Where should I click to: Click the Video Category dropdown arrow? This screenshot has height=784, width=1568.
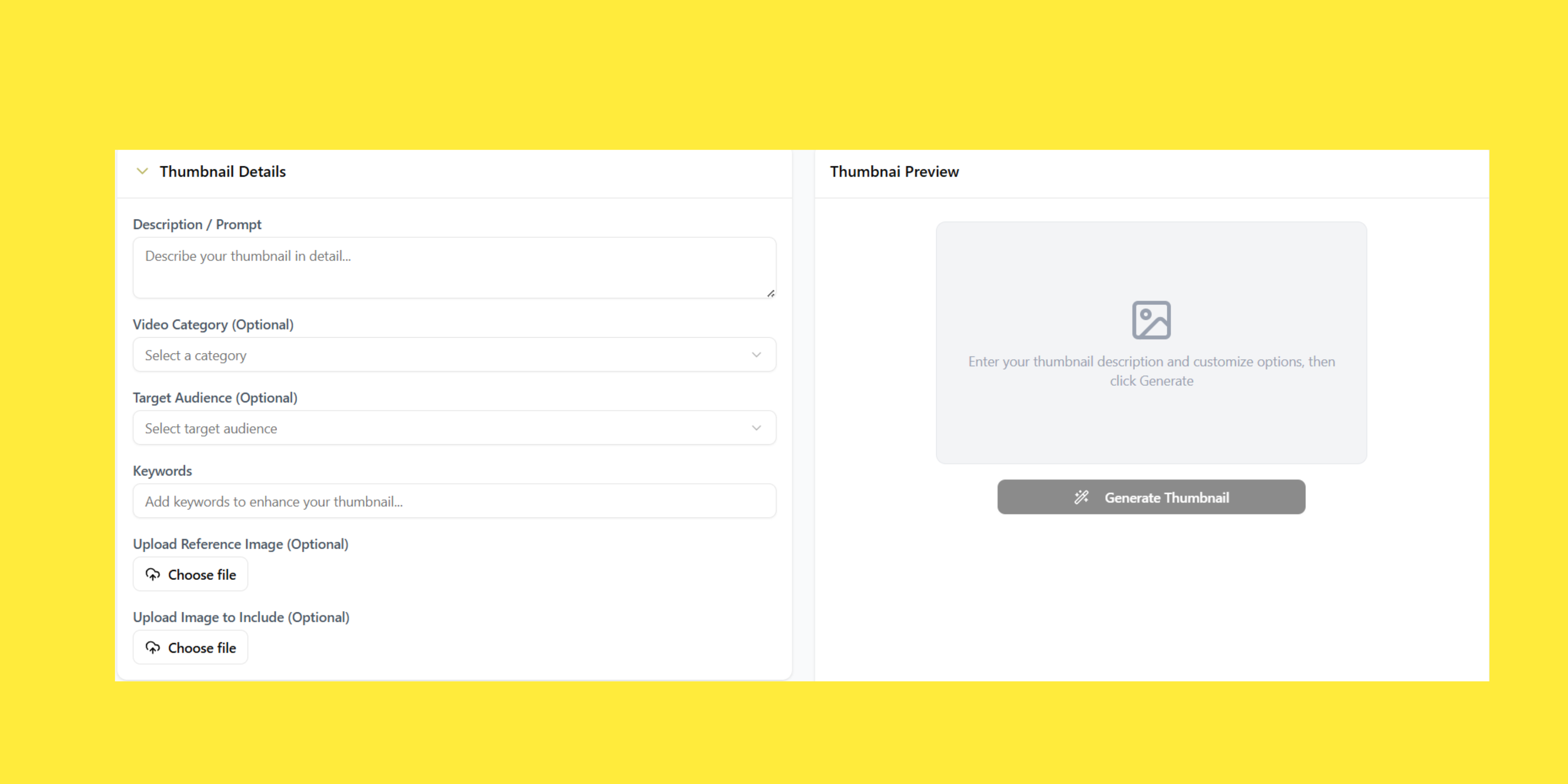tap(756, 355)
